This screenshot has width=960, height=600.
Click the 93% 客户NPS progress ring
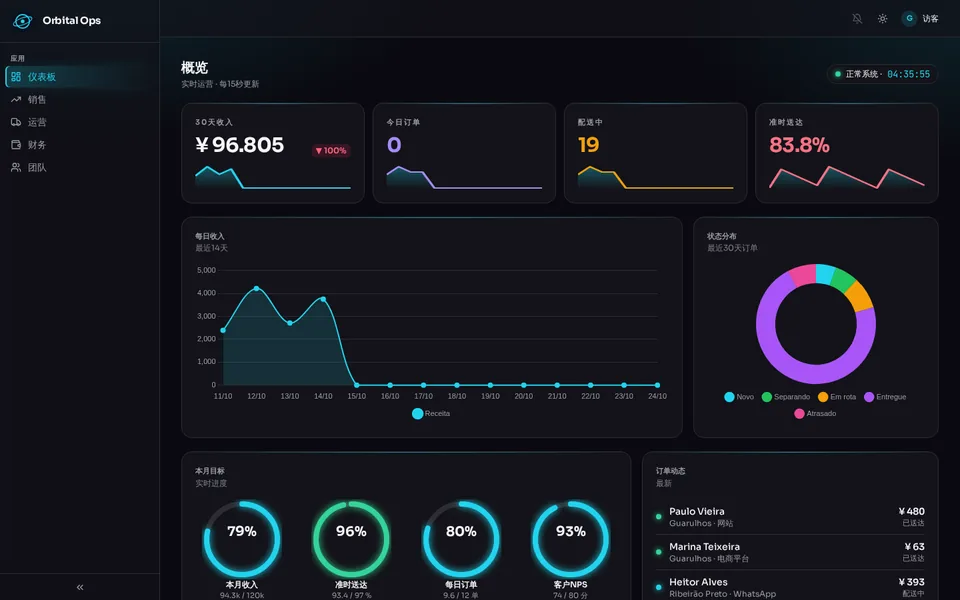coord(571,539)
